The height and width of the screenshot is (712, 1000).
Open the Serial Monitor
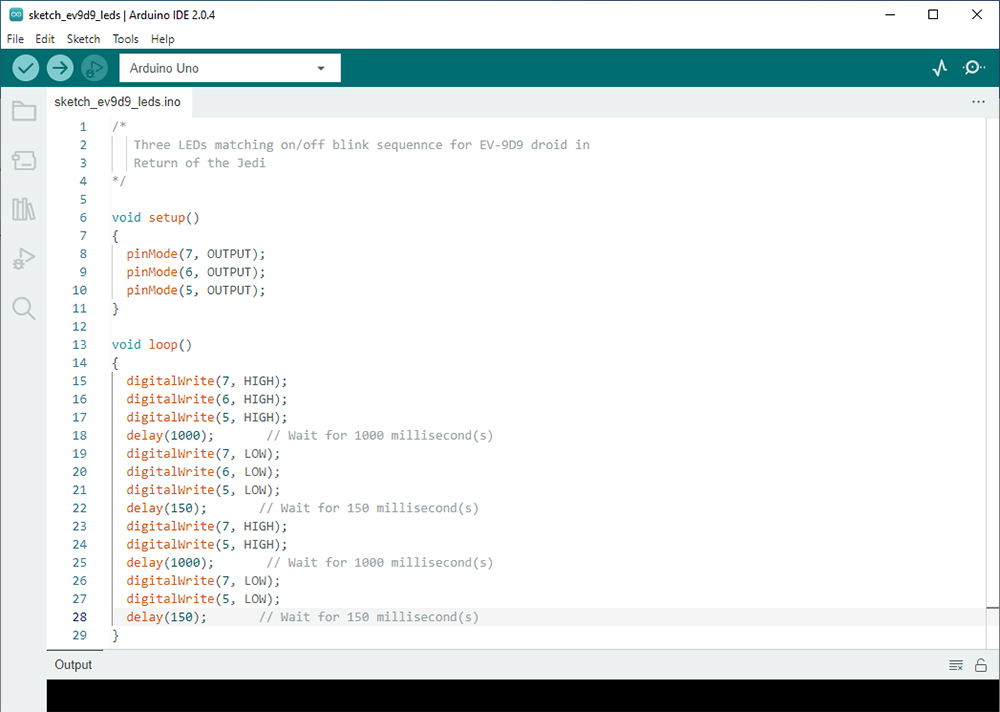[973, 68]
